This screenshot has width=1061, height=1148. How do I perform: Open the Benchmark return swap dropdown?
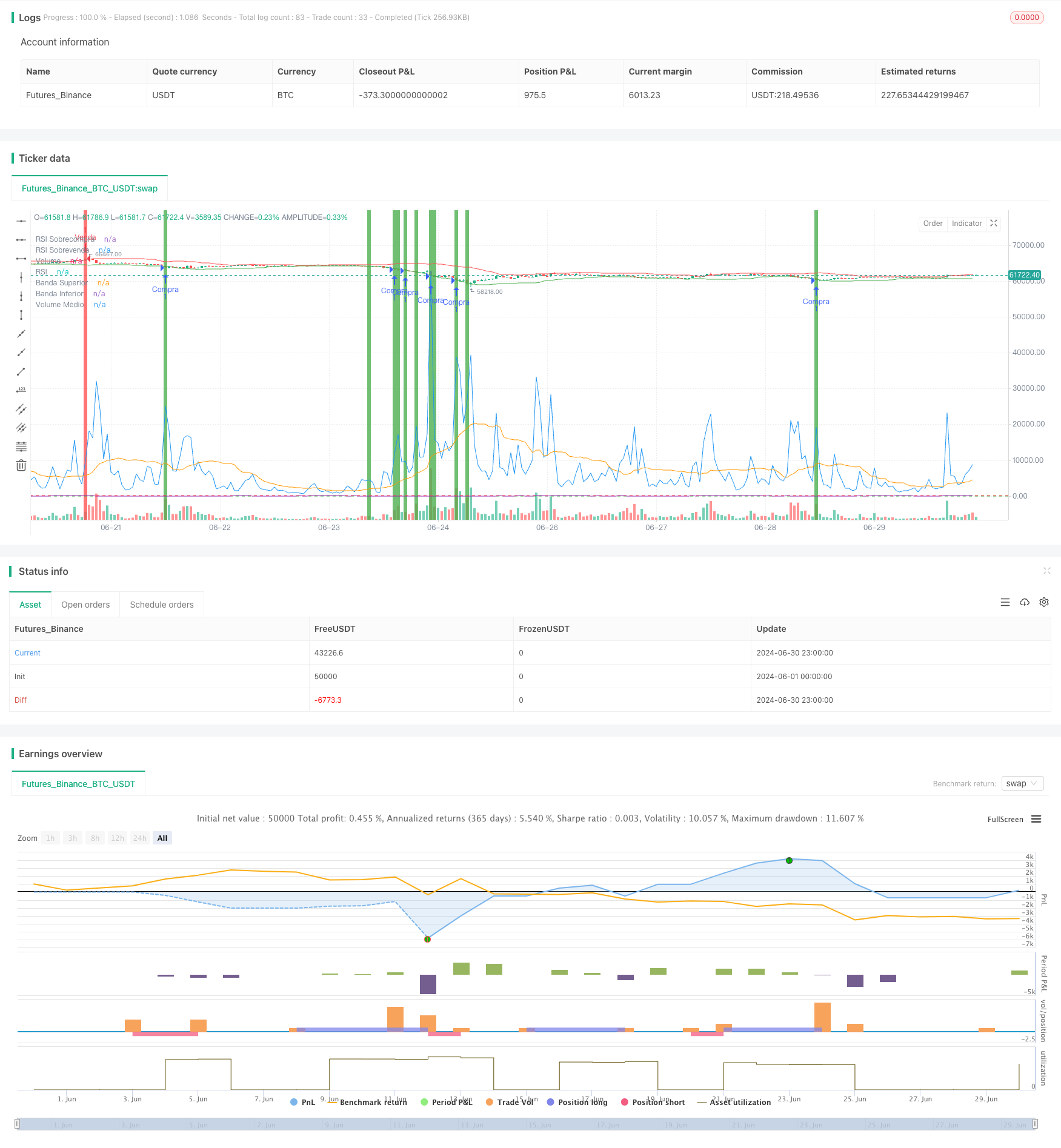coord(1022,783)
